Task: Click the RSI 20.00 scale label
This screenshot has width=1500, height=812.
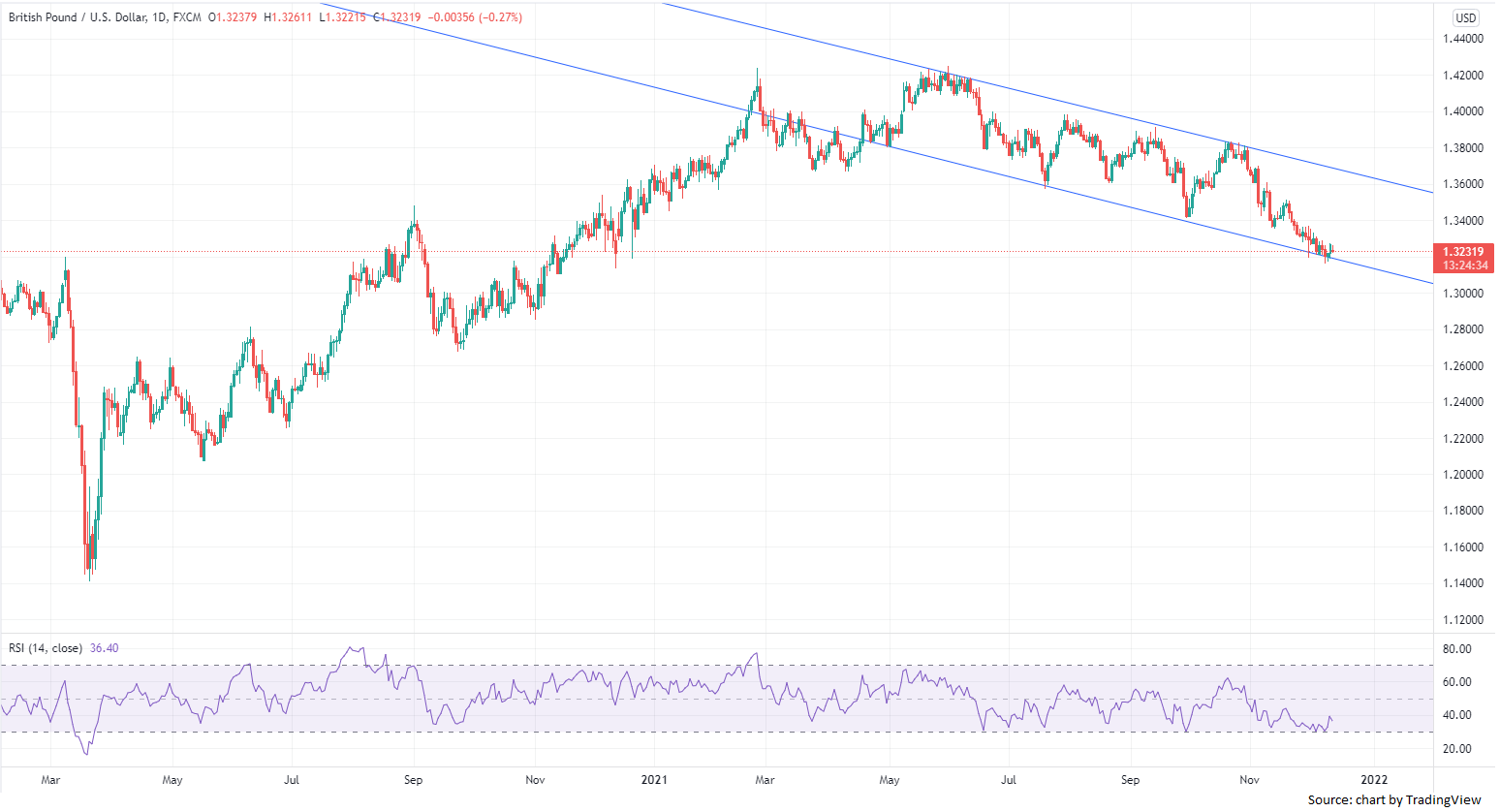Action: [1456, 749]
